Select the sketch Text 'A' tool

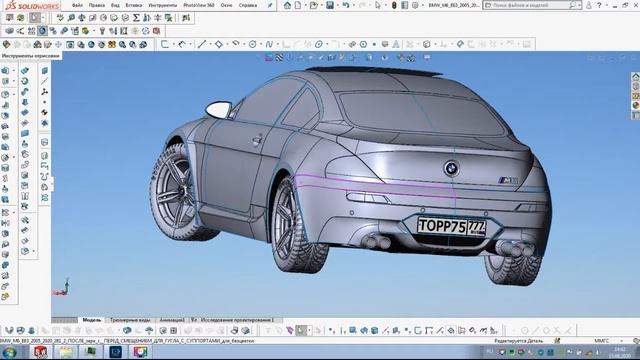pyautogui.click(x=396, y=44)
